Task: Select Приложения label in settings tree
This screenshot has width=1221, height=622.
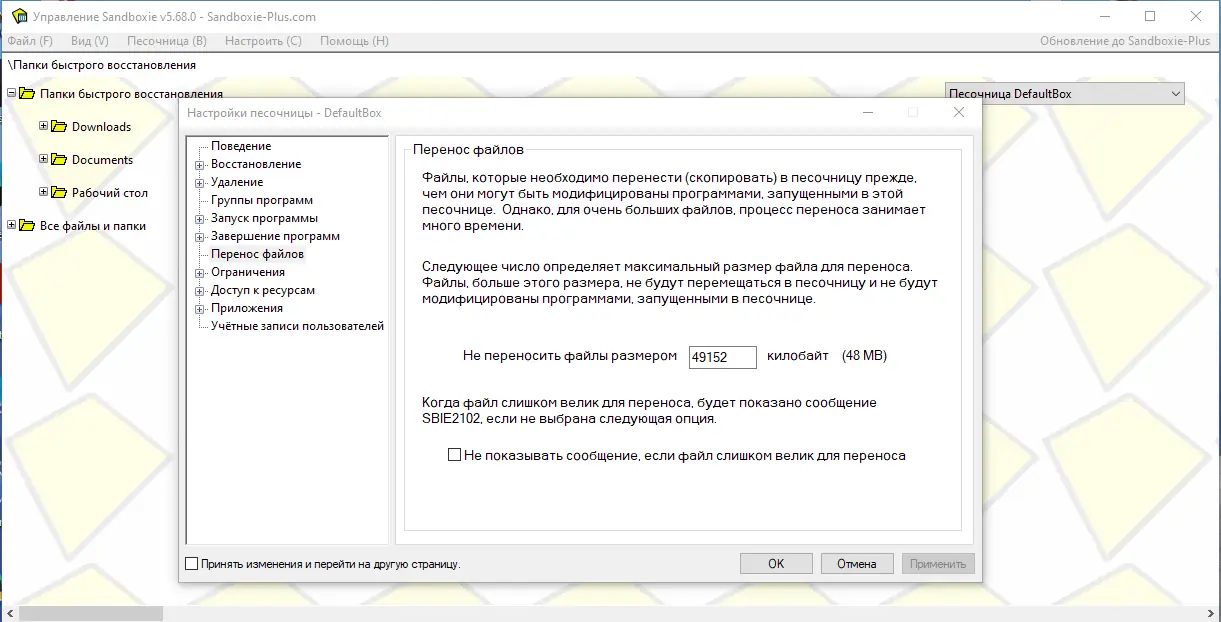Action: pos(247,308)
